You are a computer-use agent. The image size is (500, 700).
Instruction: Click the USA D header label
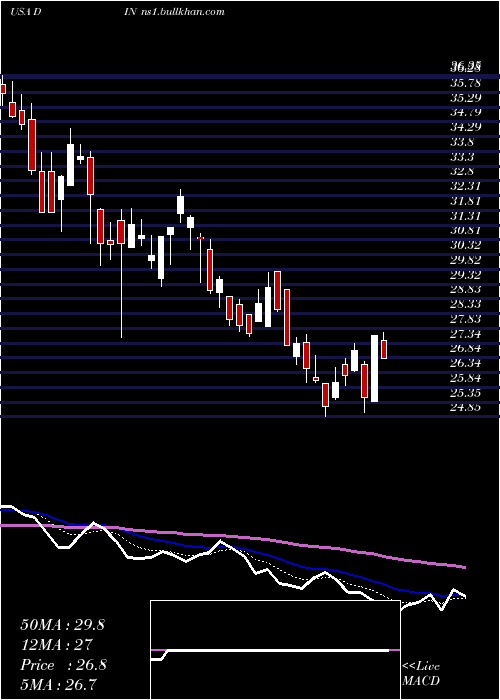coord(26,12)
